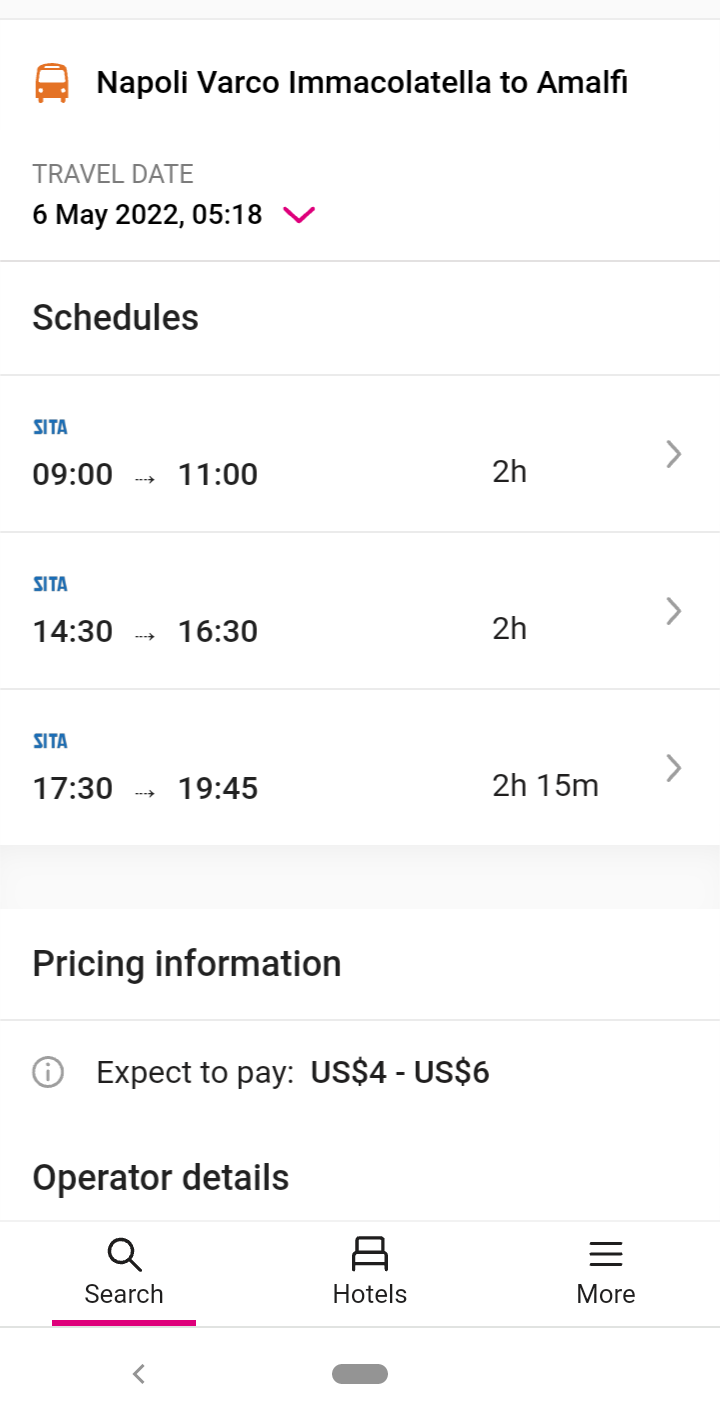This screenshot has width=720, height=1422.
Task: Click SITA logo on 09:00 schedule
Action: point(50,428)
